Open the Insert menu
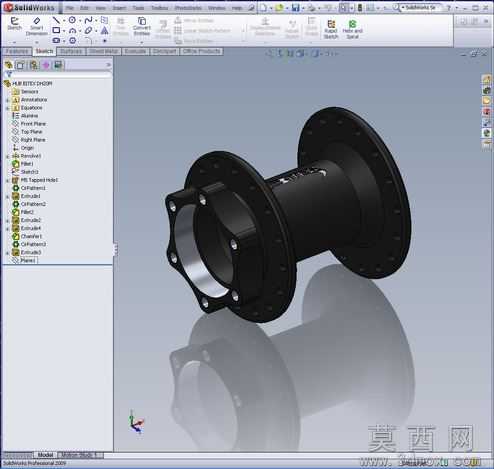The height and width of the screenshot is (469, 494). 119,7
